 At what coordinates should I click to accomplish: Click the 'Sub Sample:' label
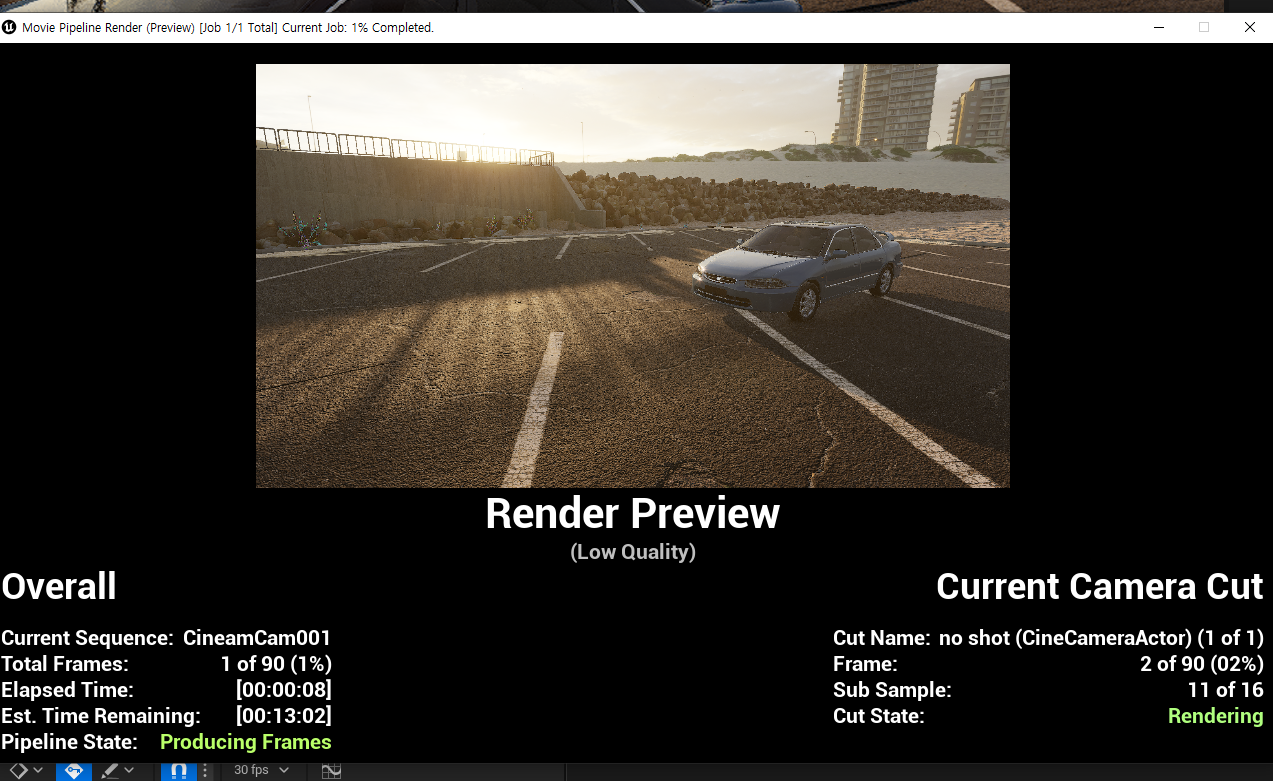click(x=892, y=690)
